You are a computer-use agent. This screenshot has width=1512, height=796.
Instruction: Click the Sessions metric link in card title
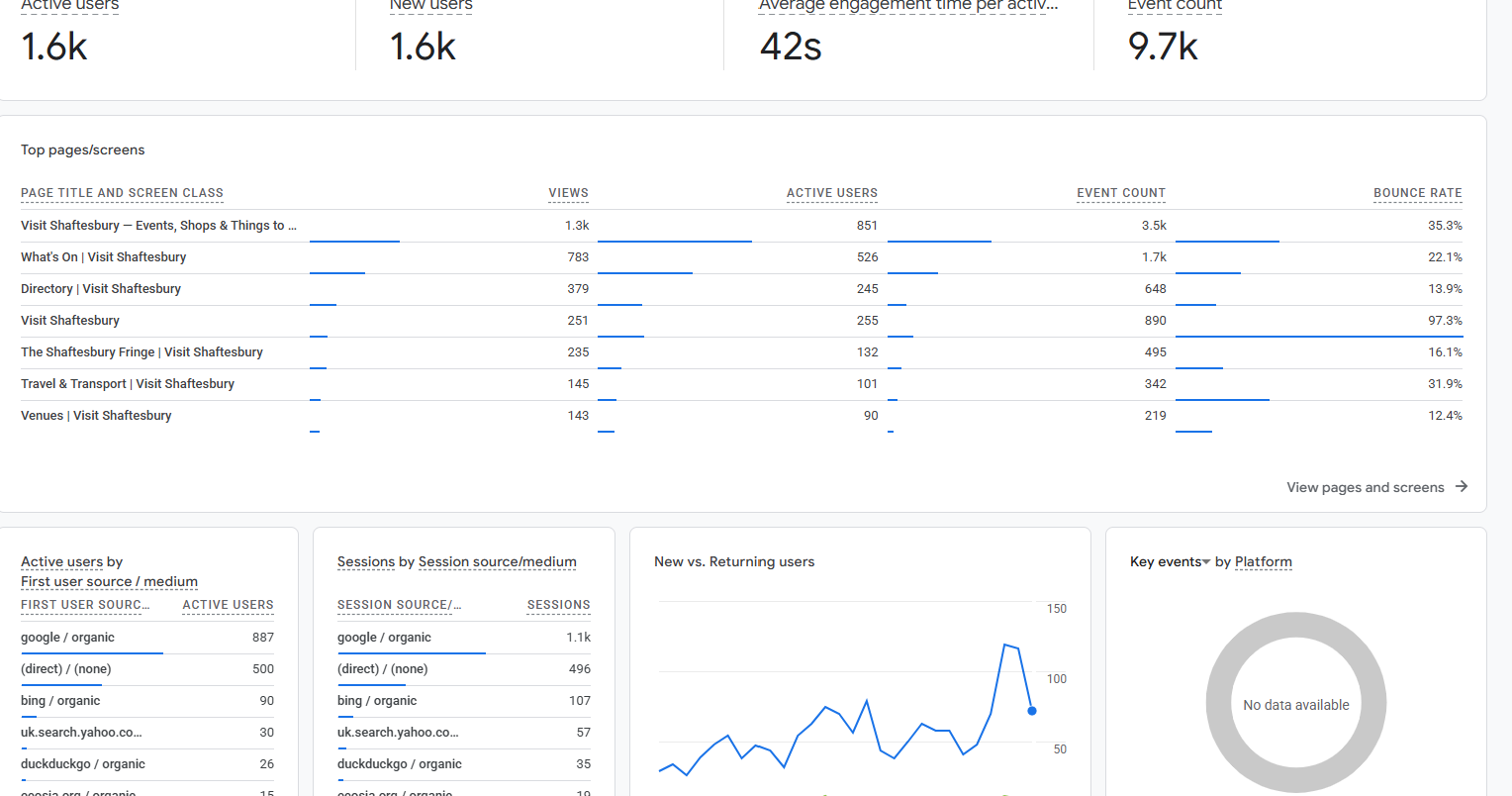[366, 561]
